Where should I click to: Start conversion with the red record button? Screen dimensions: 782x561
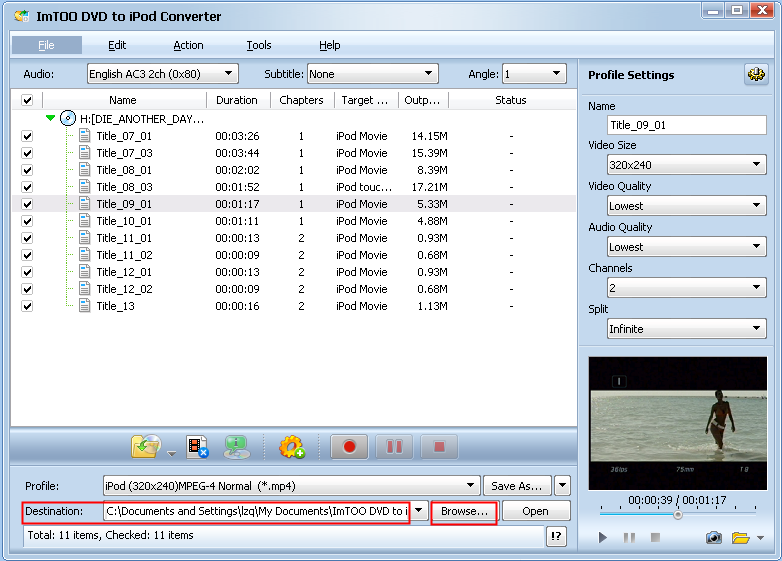[x=349, y=446]
